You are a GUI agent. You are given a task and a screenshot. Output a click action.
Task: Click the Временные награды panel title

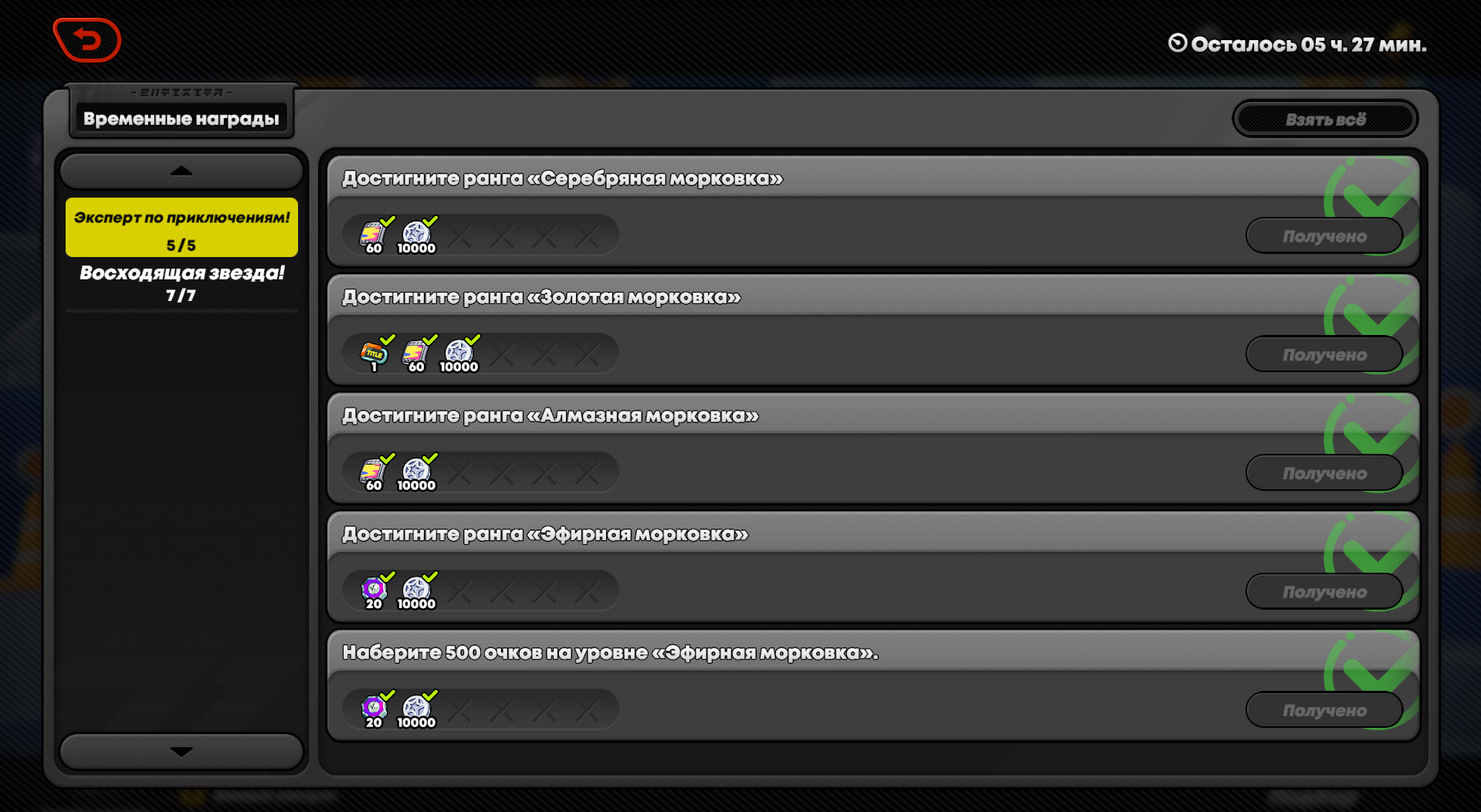181,119
